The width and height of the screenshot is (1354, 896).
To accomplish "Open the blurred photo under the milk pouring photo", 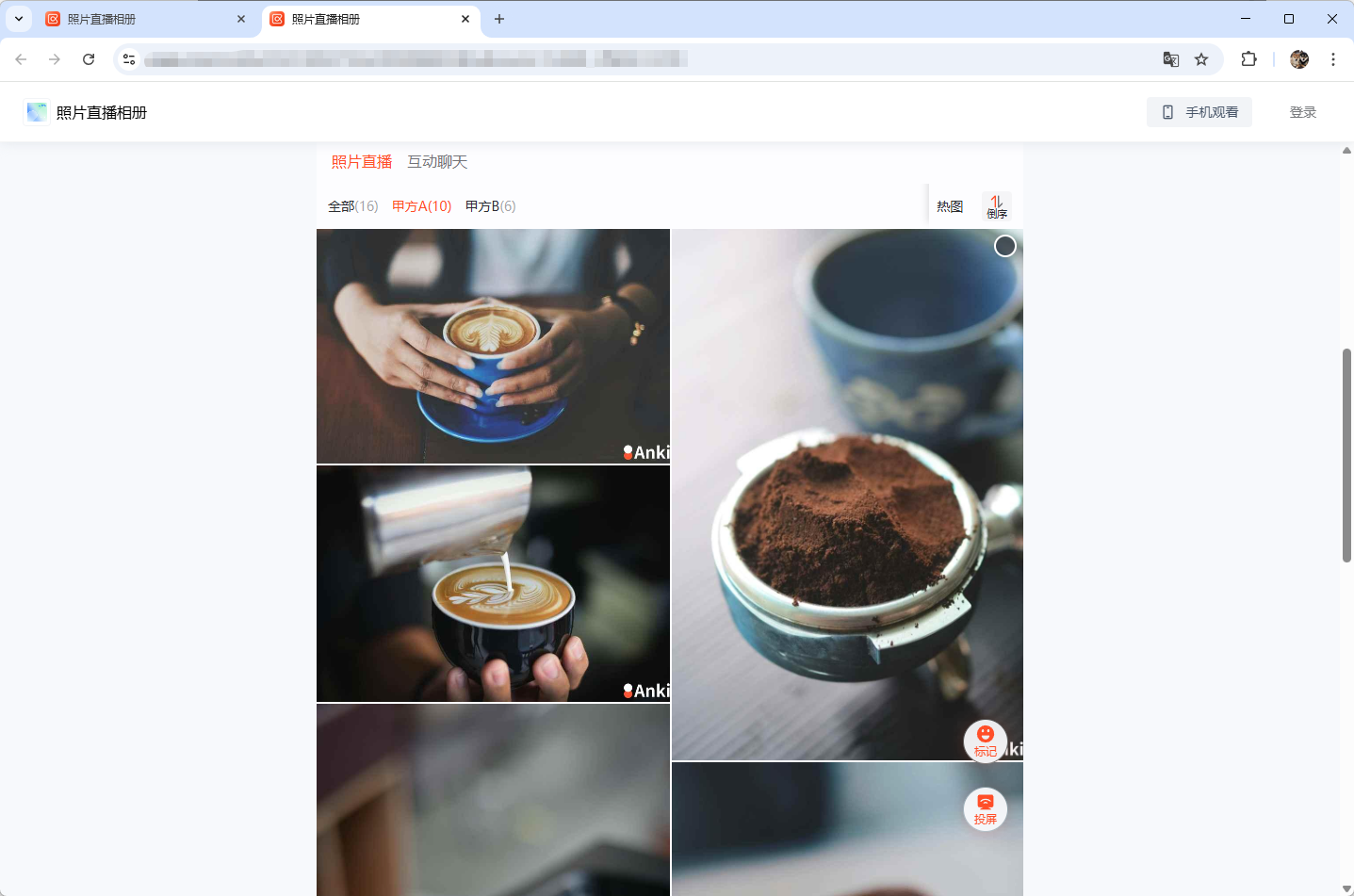I will point(493,800).
